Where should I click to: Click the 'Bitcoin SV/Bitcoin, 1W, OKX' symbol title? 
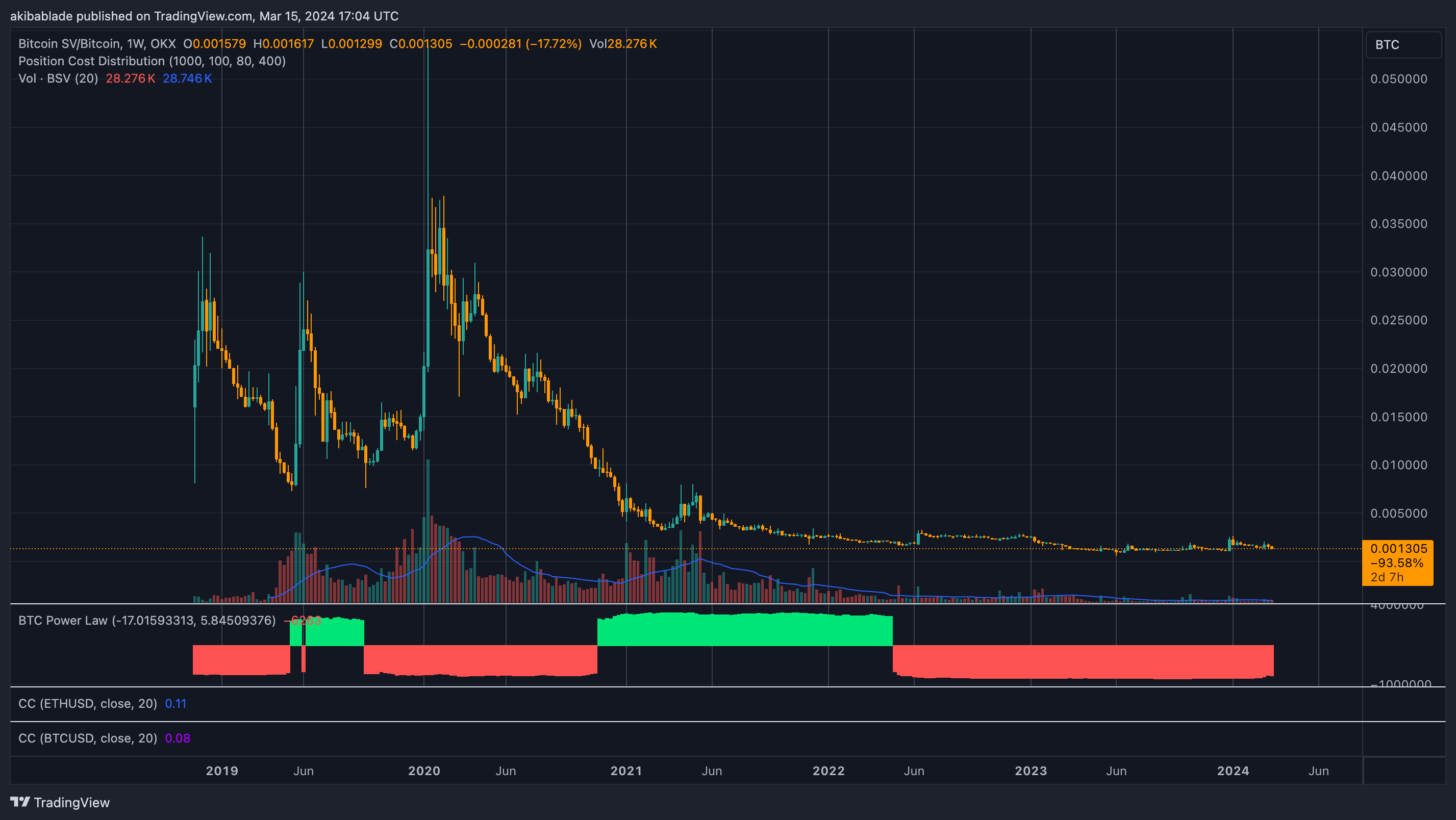[97, 43]
